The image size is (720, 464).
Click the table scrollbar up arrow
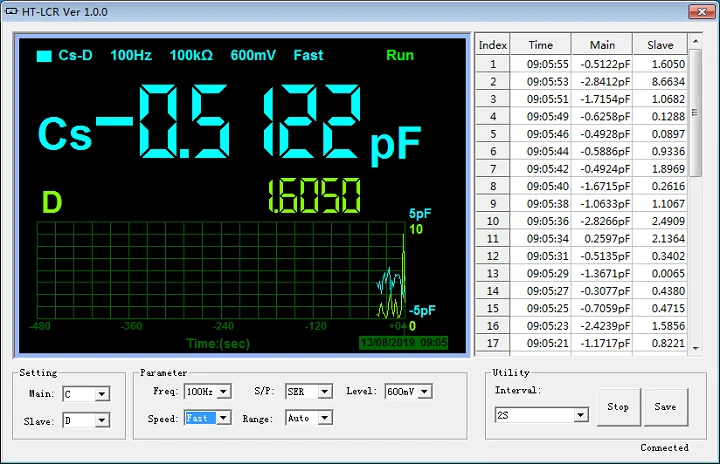(696, 43)
